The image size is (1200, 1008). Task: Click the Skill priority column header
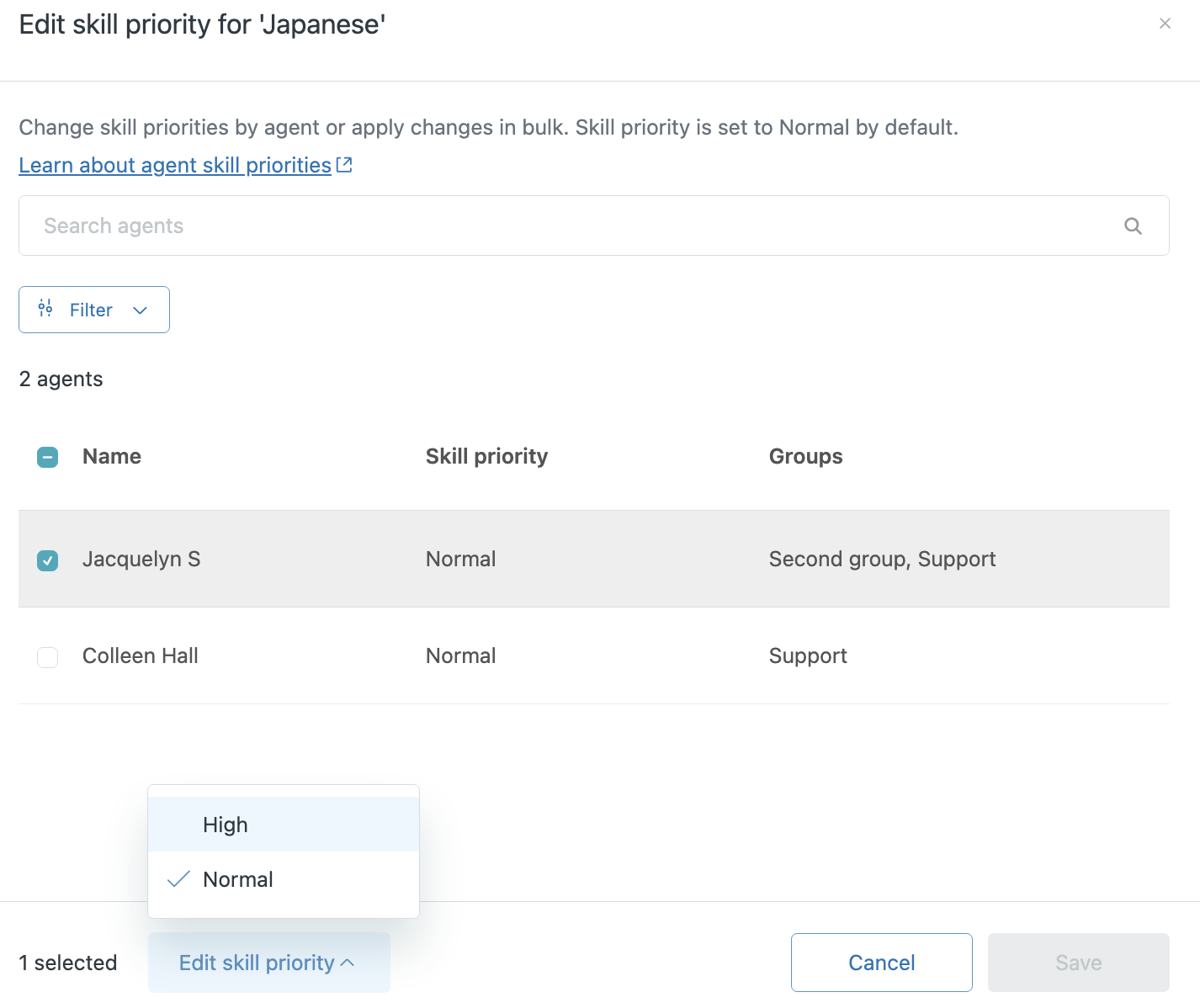(x=486, y=456)
